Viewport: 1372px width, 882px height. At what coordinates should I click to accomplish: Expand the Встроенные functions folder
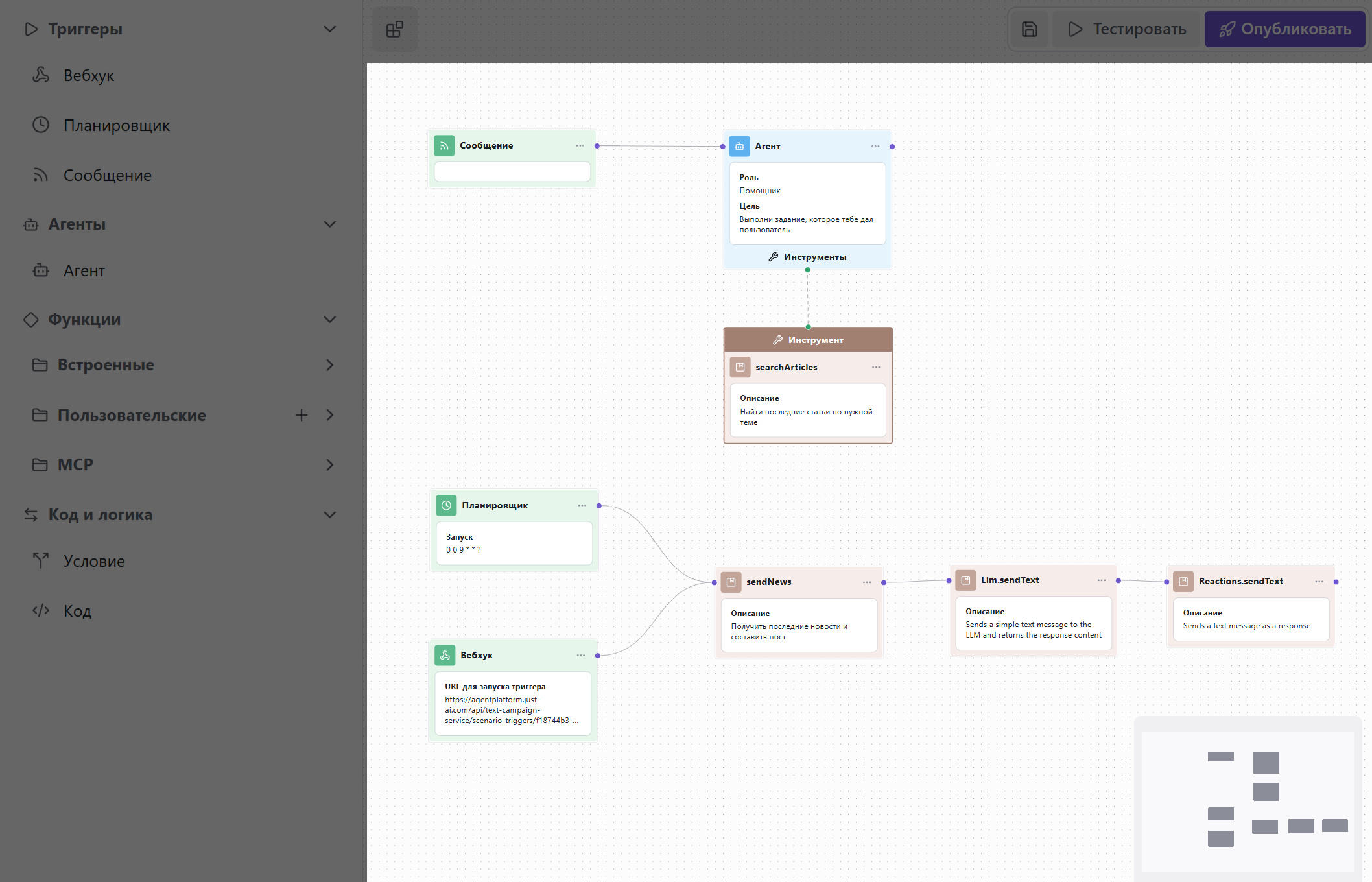coord(329,365)
